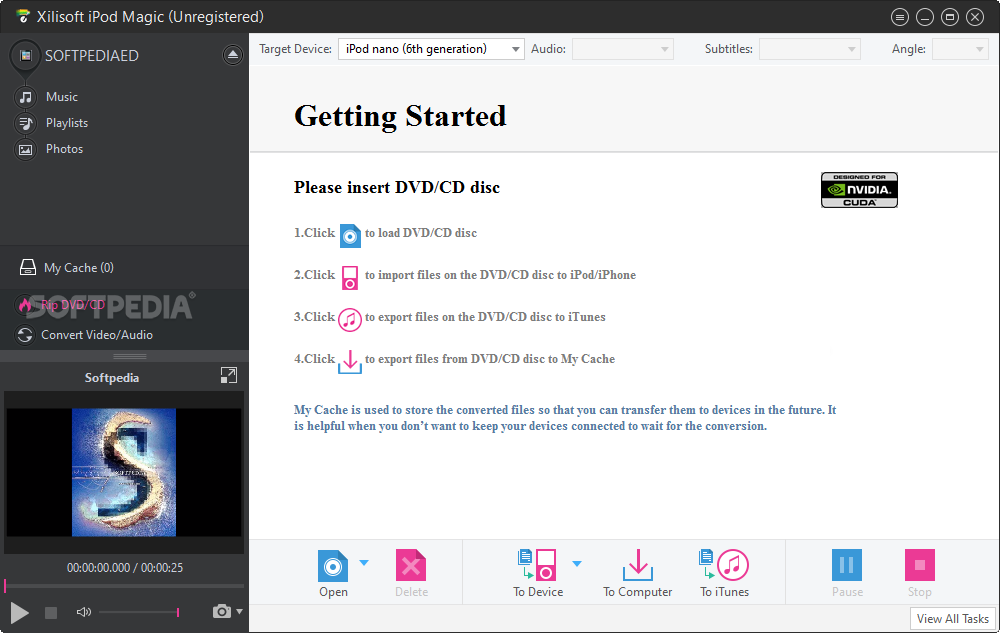
Task: Play the preview video
Action: pyautogui.click(x=19, y=613)
